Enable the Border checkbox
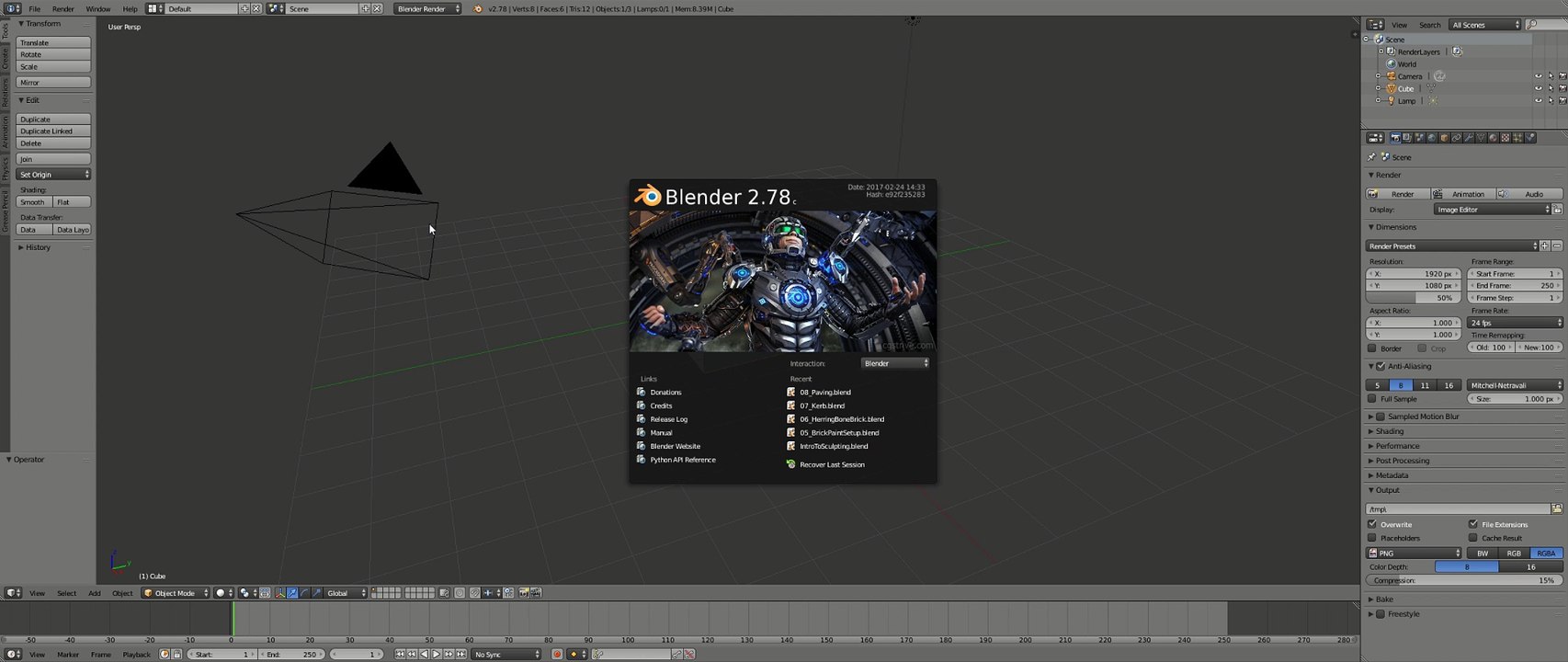This screenshot has width=1568, height=662. tap(1372, 348)
